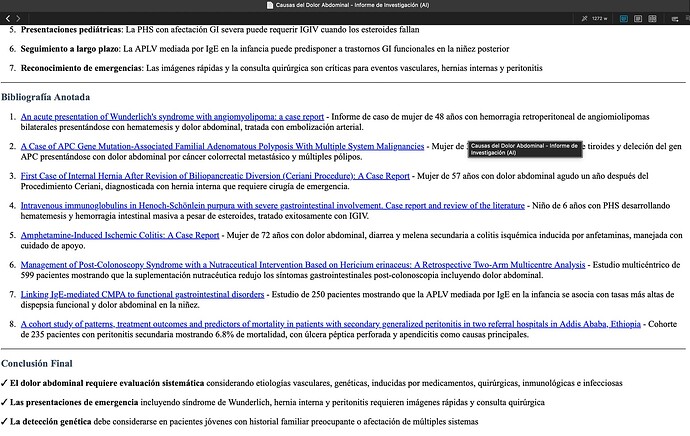690x436 pixels.
Task: Select the highlighted blue single-pane layout icon
Action: [x=625, y=18]
